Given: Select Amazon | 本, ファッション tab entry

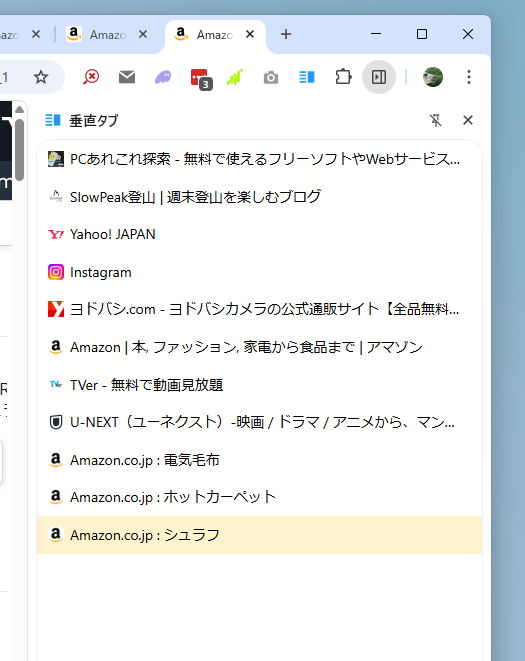Looking at the screenshot, I should pos(259,347).
